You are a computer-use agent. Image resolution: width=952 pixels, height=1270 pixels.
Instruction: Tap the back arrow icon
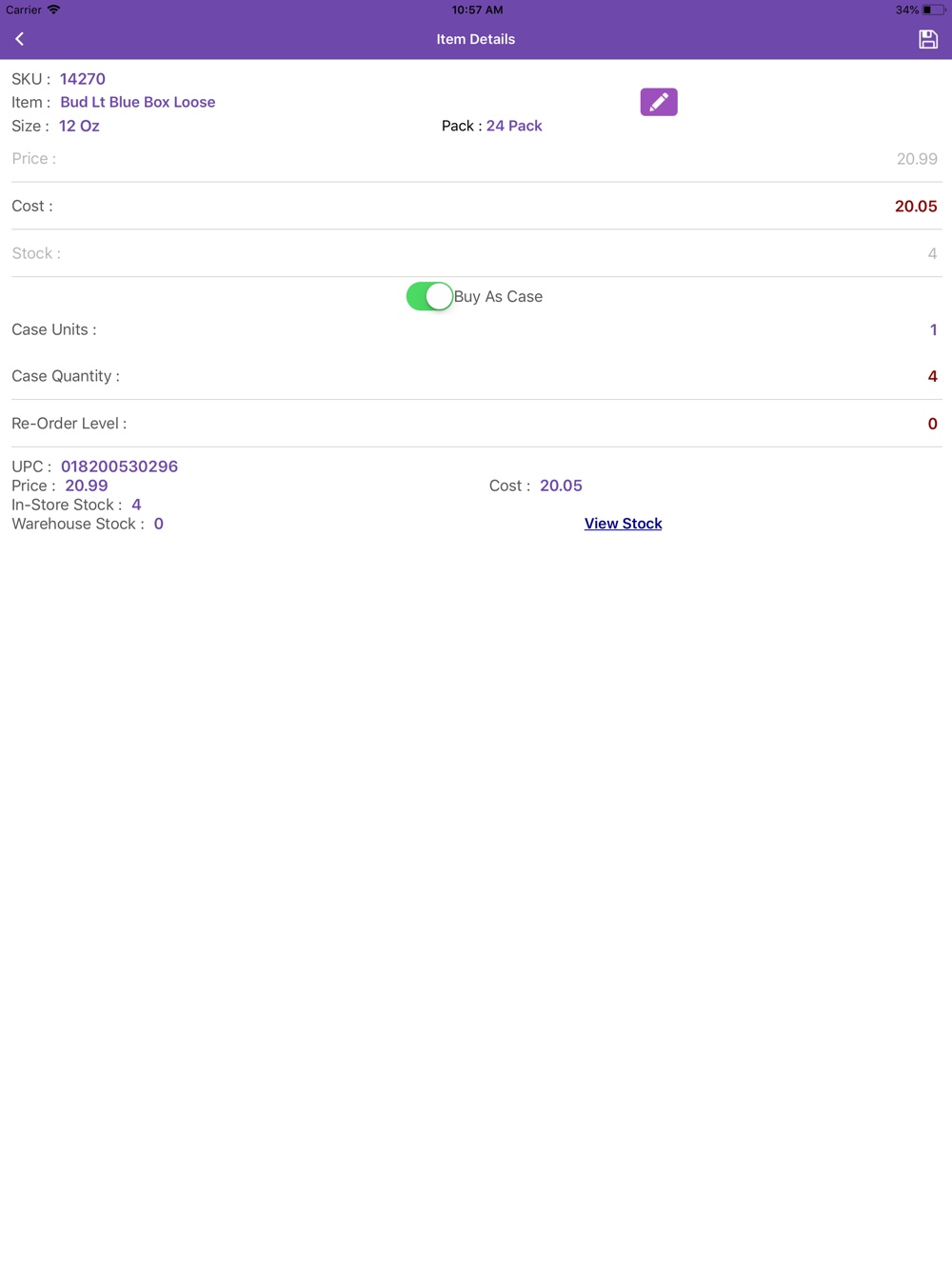tap(19, 39)
